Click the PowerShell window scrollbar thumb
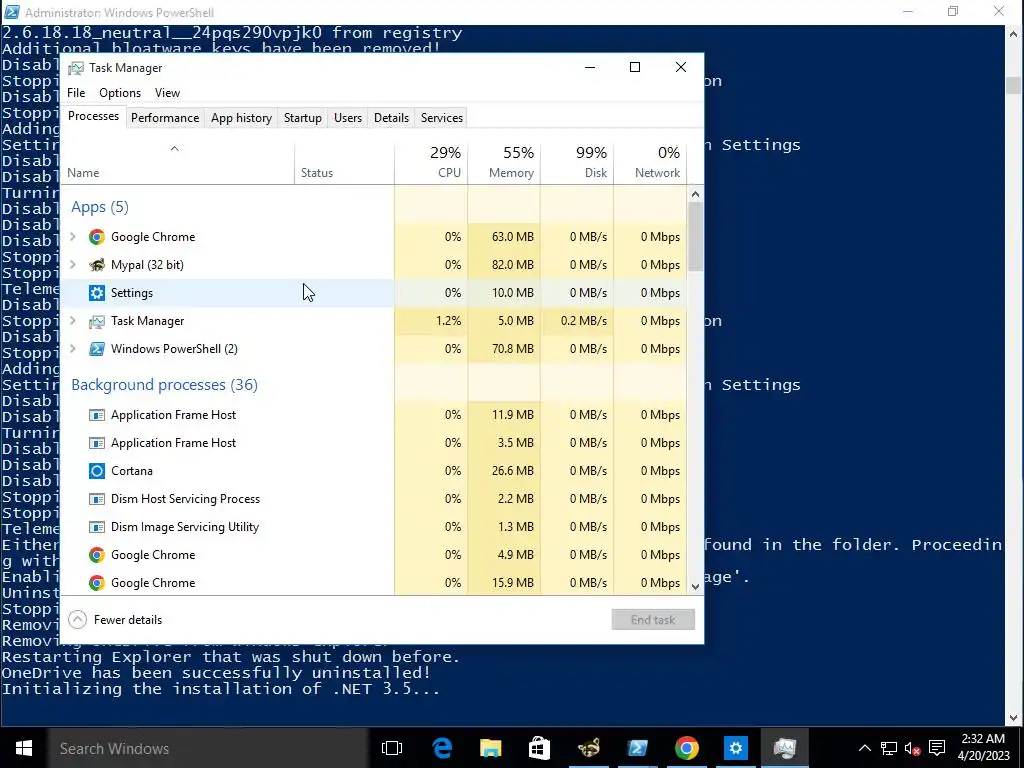 point(1013,85)
